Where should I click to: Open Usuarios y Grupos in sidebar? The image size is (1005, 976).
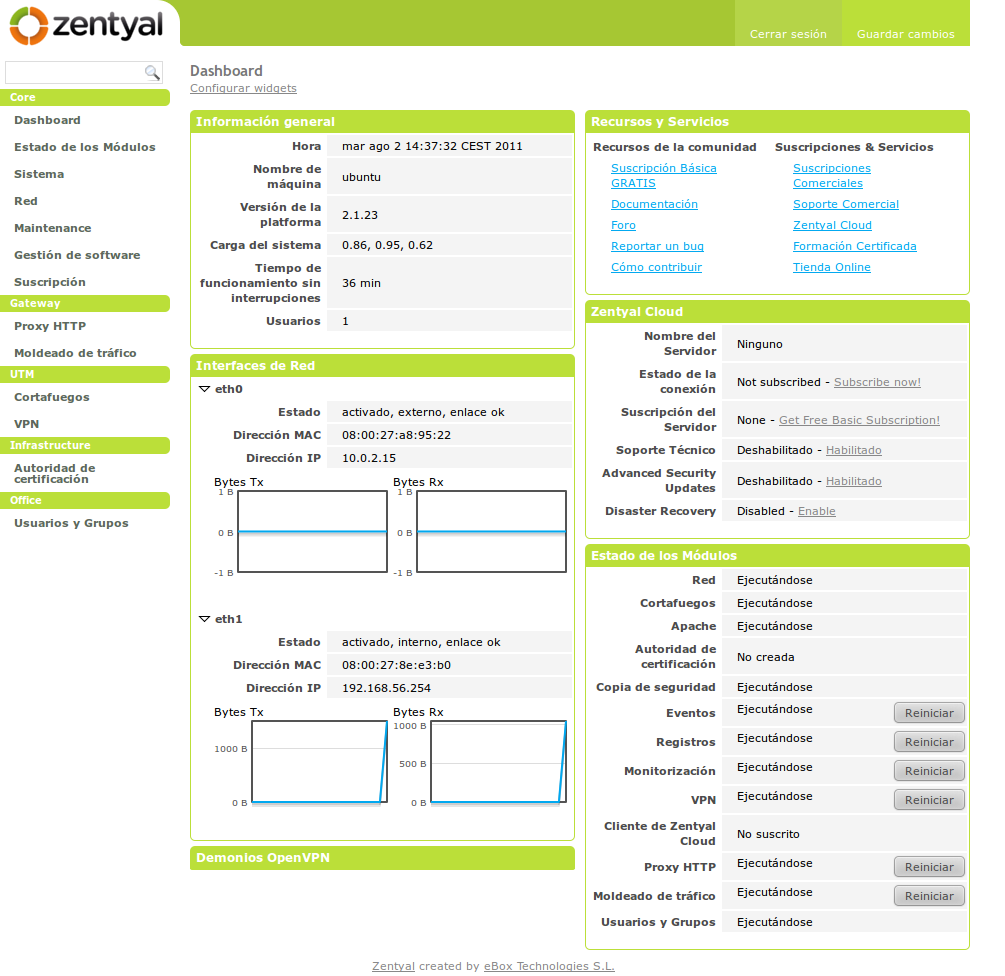(71, 523)
